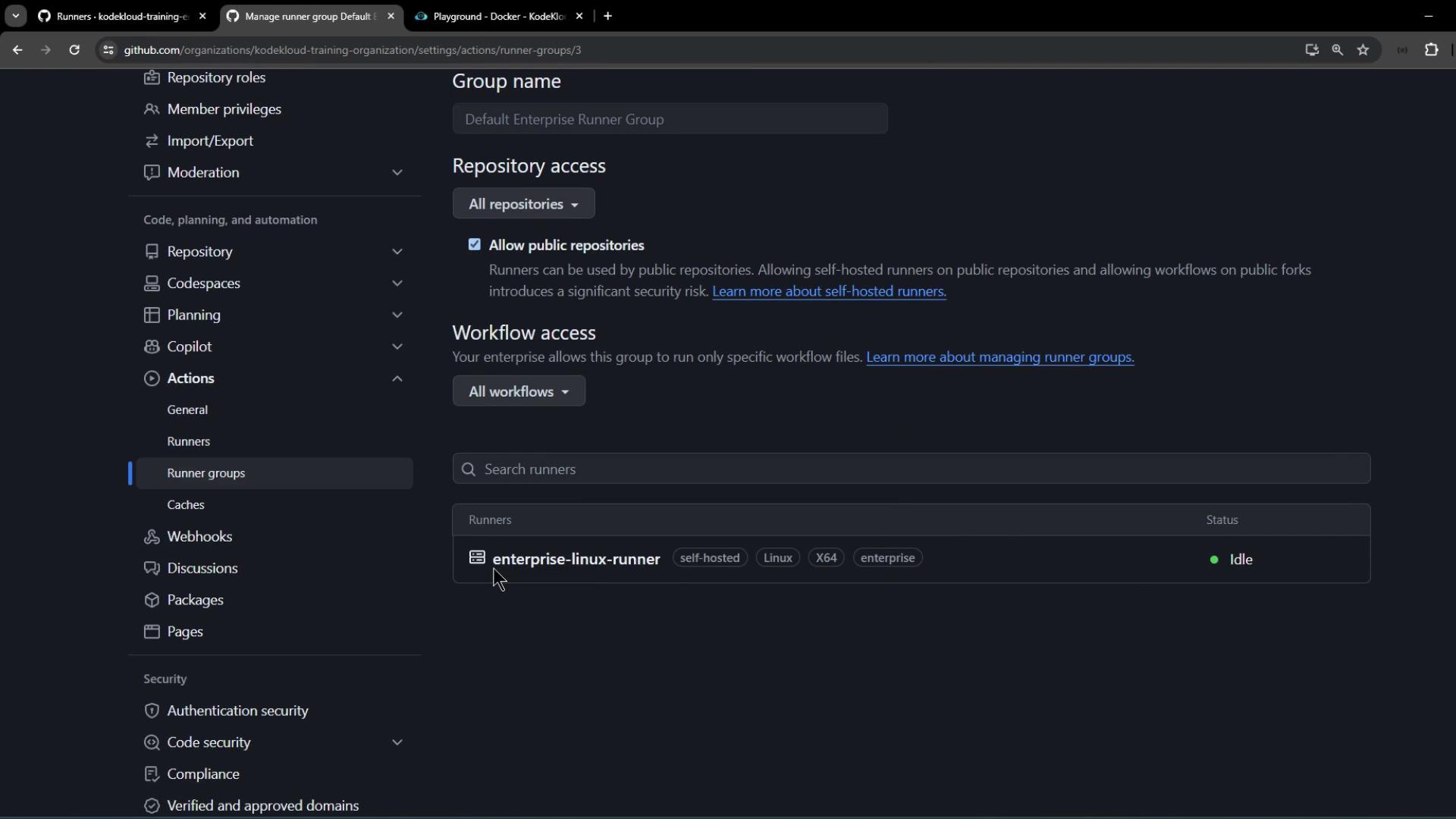Click the Authentication security shield icon

(x=152, y=711)
